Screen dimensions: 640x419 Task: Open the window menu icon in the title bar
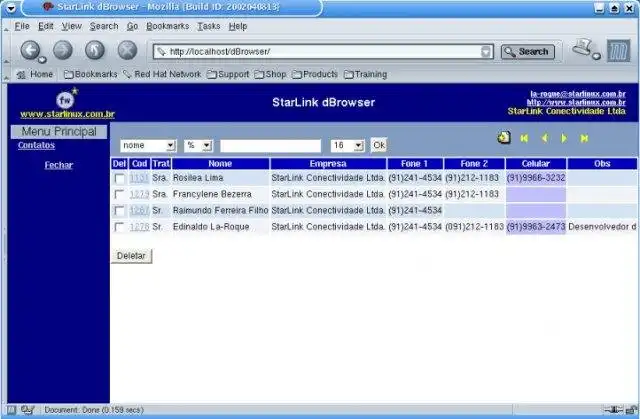pyautogui.click(x=11, y=7)
